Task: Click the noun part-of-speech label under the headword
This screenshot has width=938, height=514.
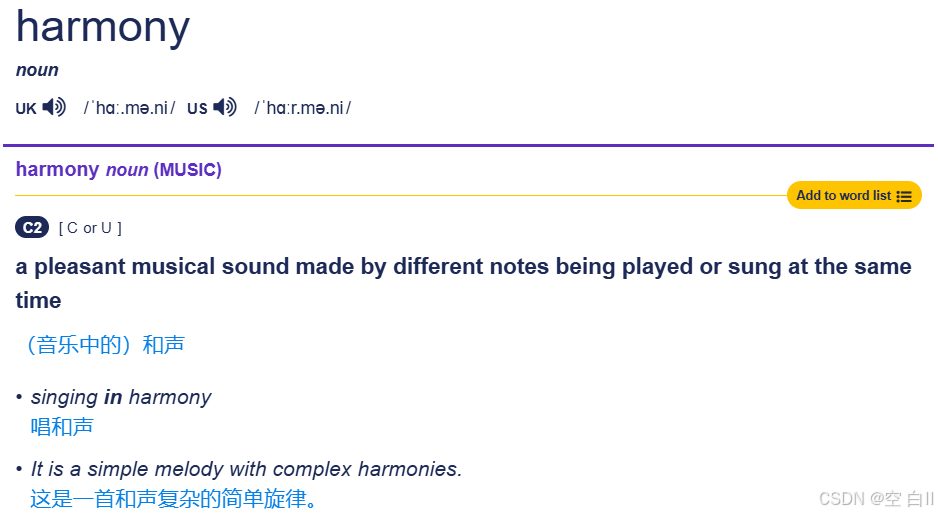Action: click(x=37, y=70)
